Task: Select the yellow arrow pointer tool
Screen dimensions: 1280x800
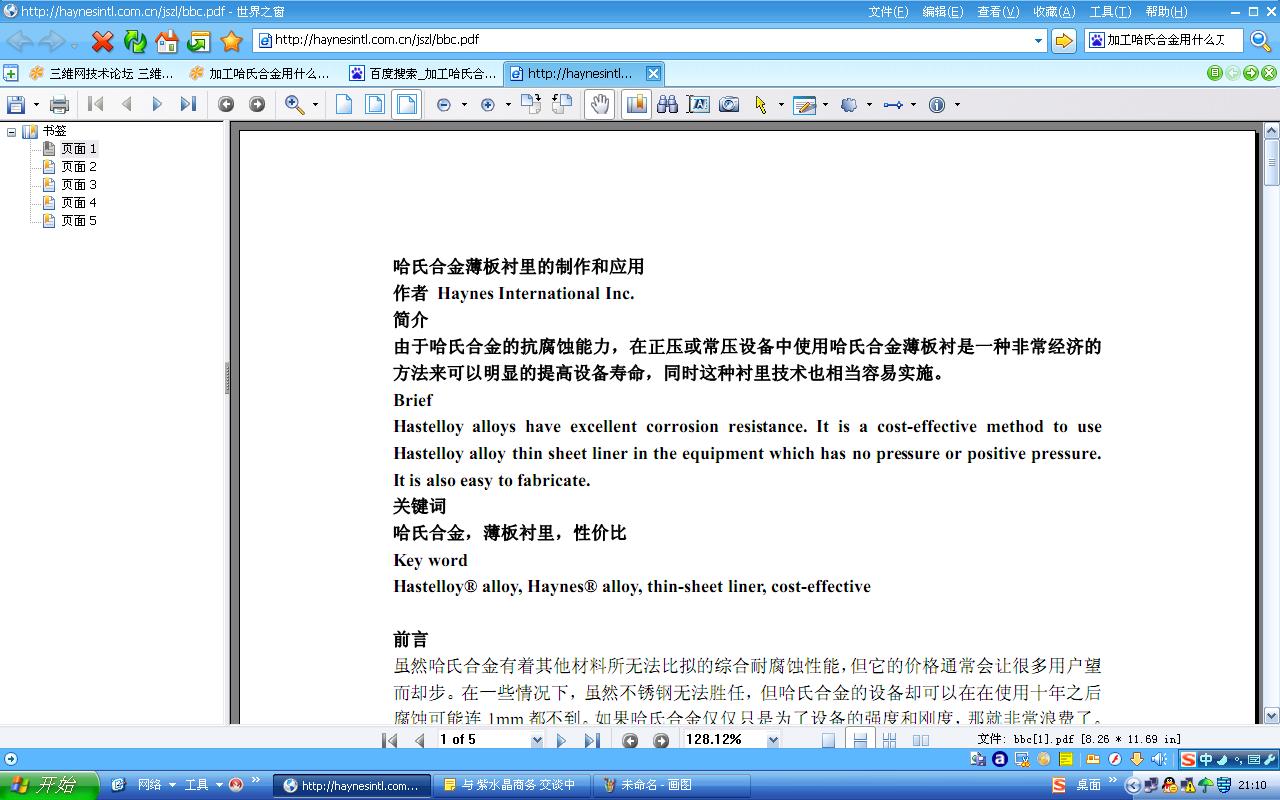Action: (x=761, y=104)
